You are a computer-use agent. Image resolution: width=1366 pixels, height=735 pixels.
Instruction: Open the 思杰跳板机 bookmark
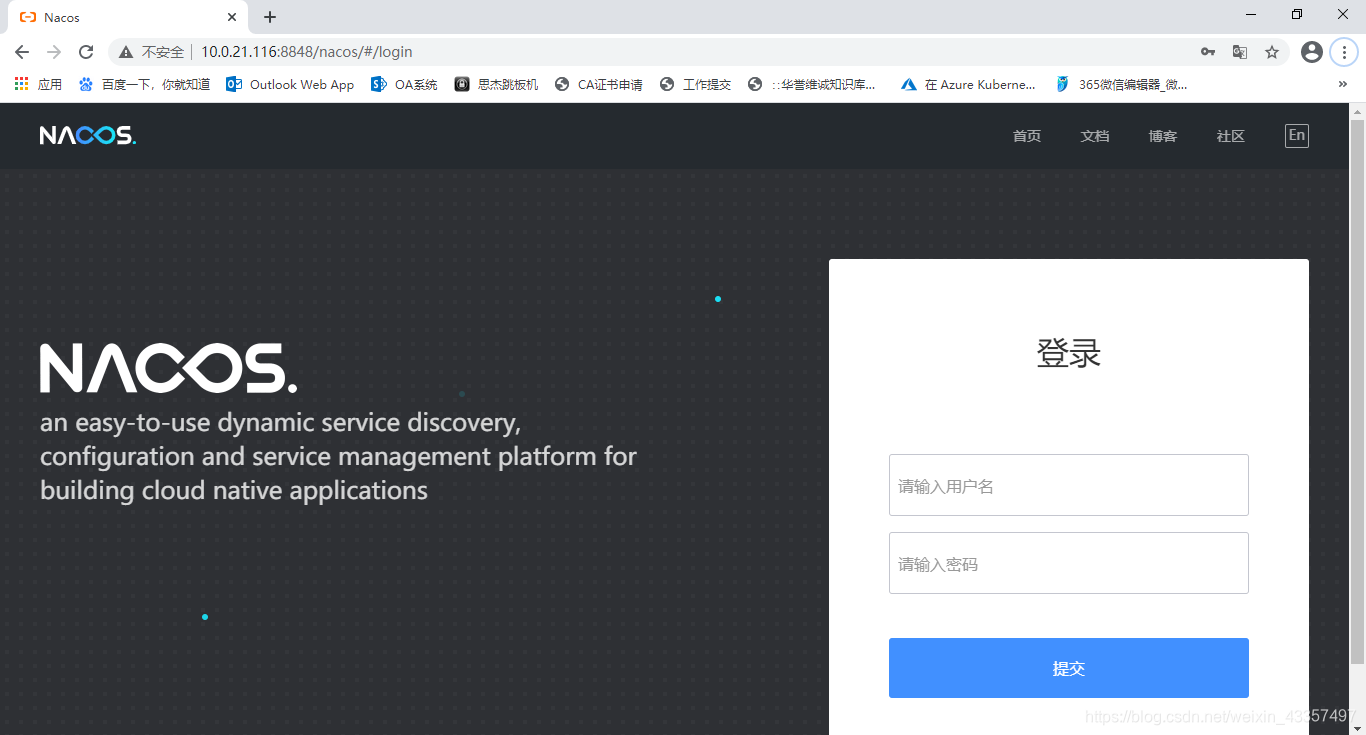click(x=496, y=85)
